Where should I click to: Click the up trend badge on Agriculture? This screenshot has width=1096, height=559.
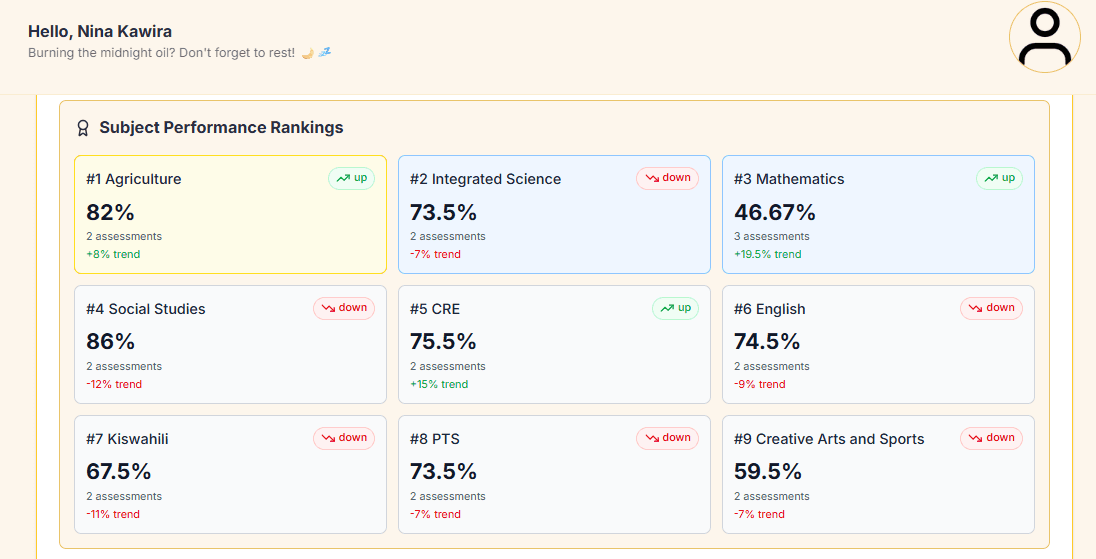click(351, 178)
